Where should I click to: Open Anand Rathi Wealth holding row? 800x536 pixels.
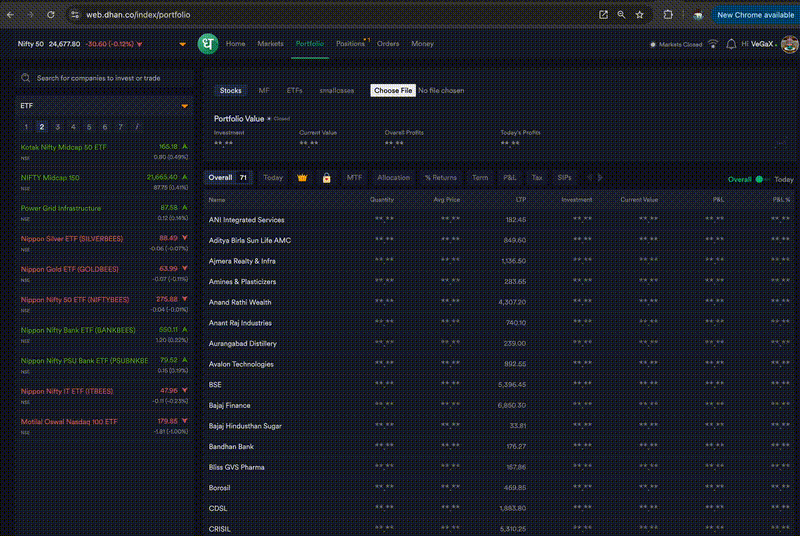501,302
